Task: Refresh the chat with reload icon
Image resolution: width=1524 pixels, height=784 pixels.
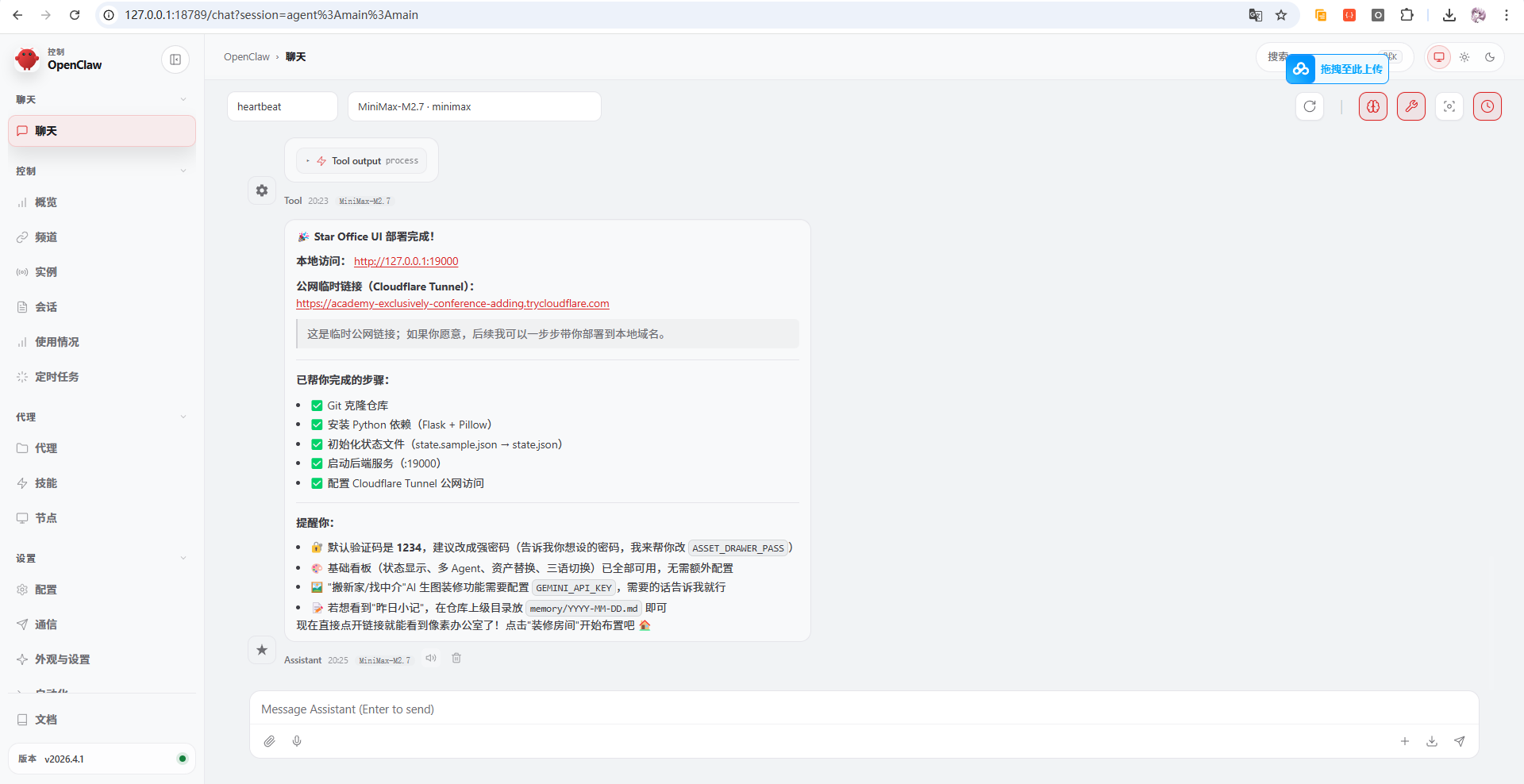Action: (x=1310, y=106)
